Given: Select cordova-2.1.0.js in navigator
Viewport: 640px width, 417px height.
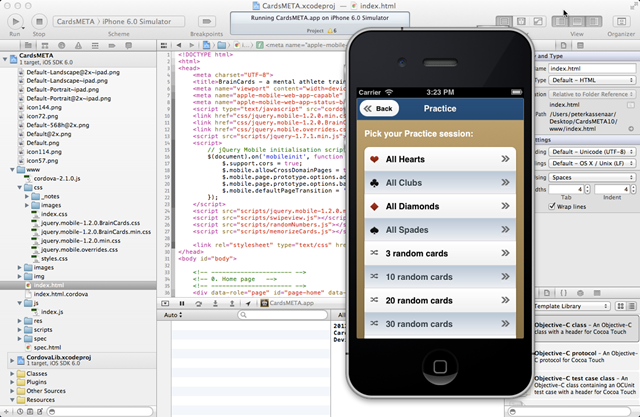Looking at the screenshot, I should point(57,178).
